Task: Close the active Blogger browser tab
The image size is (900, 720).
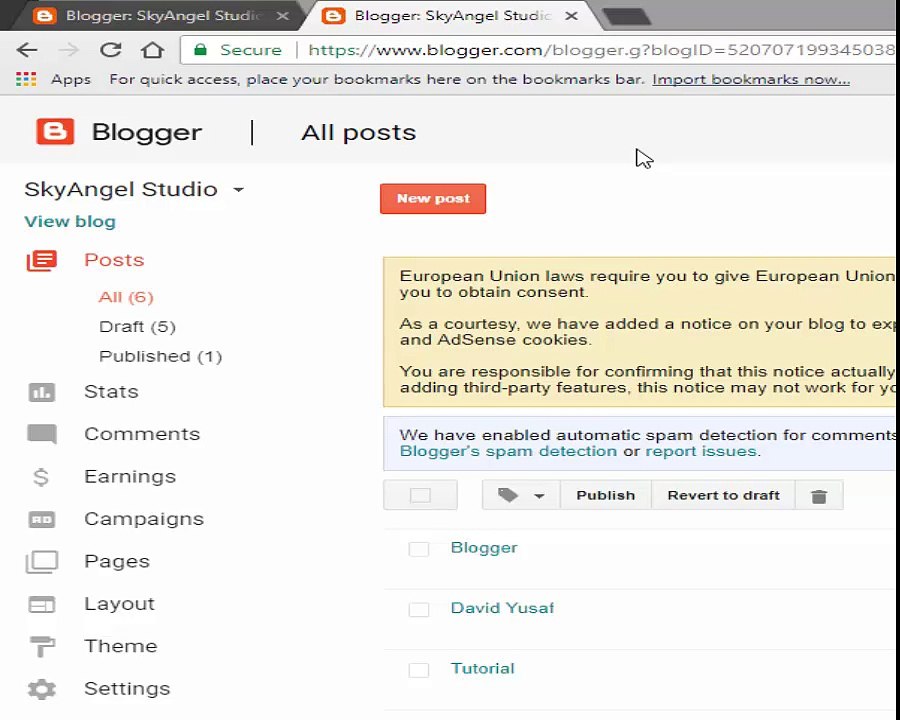Action: click(571, 16)
